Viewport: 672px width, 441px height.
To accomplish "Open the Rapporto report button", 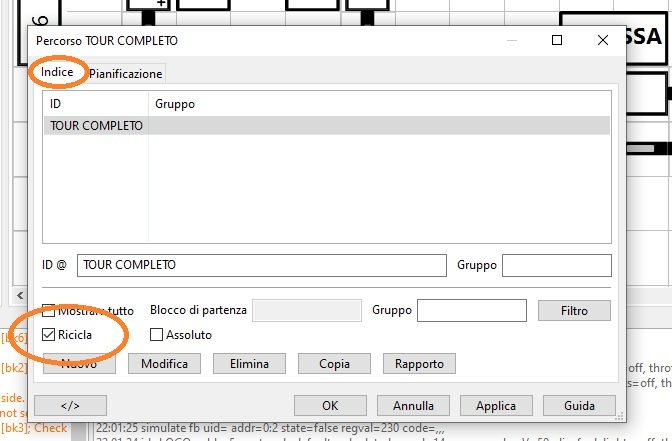I will 419,364.
